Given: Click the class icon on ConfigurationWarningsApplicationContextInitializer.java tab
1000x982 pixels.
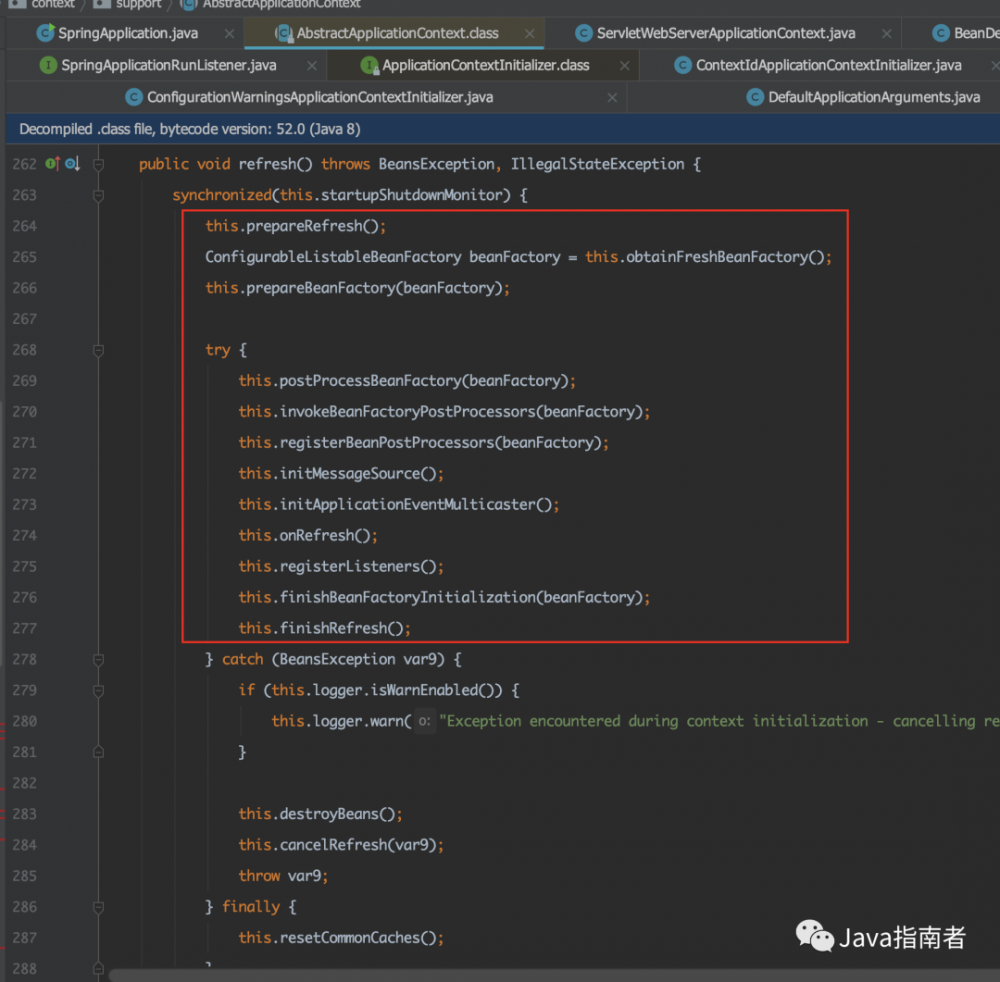Looking at the screenshot, I should (x=134, y=97).
